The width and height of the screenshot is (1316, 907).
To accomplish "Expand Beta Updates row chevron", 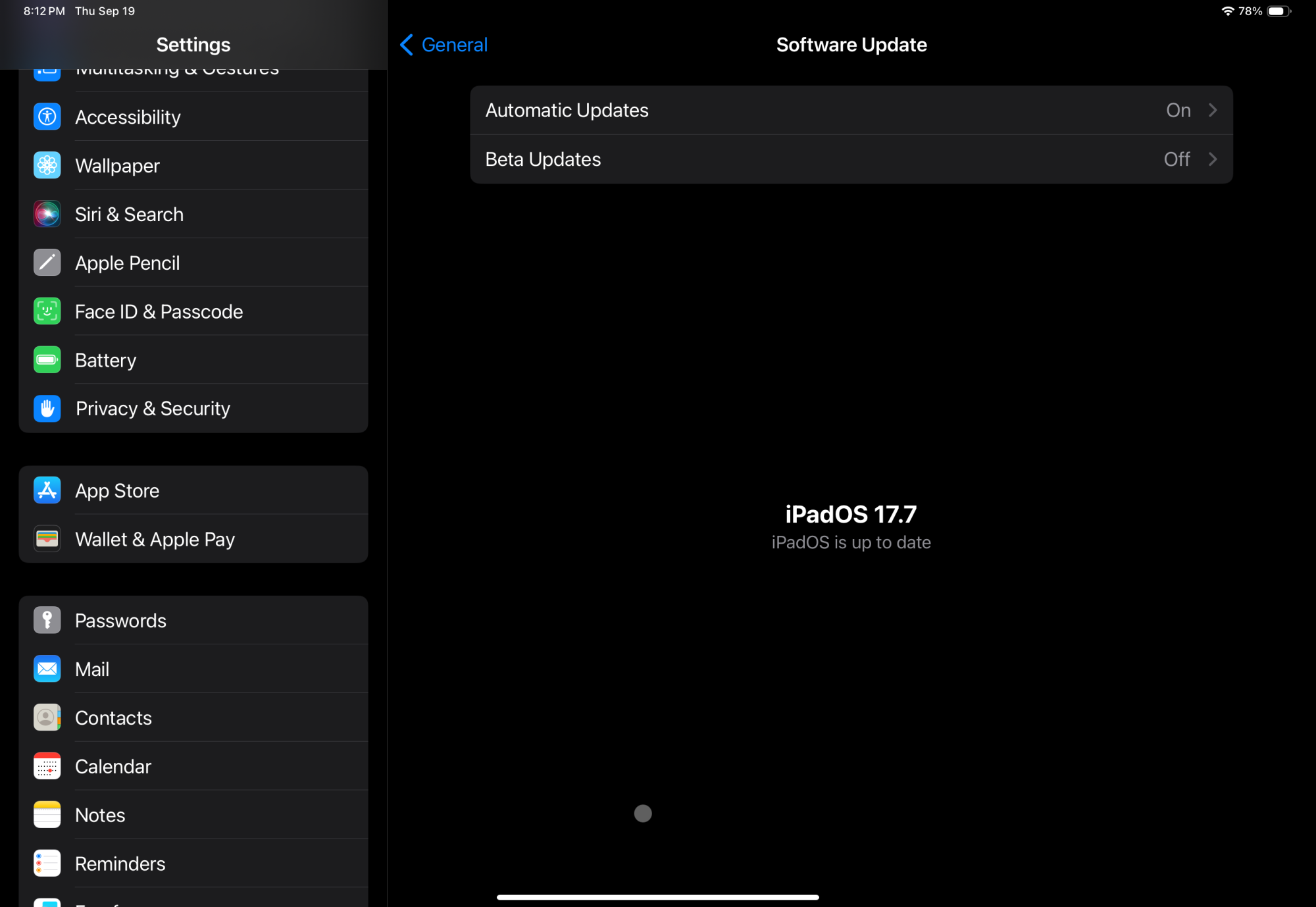I will pyautogui.click(x=1212, y=159).
